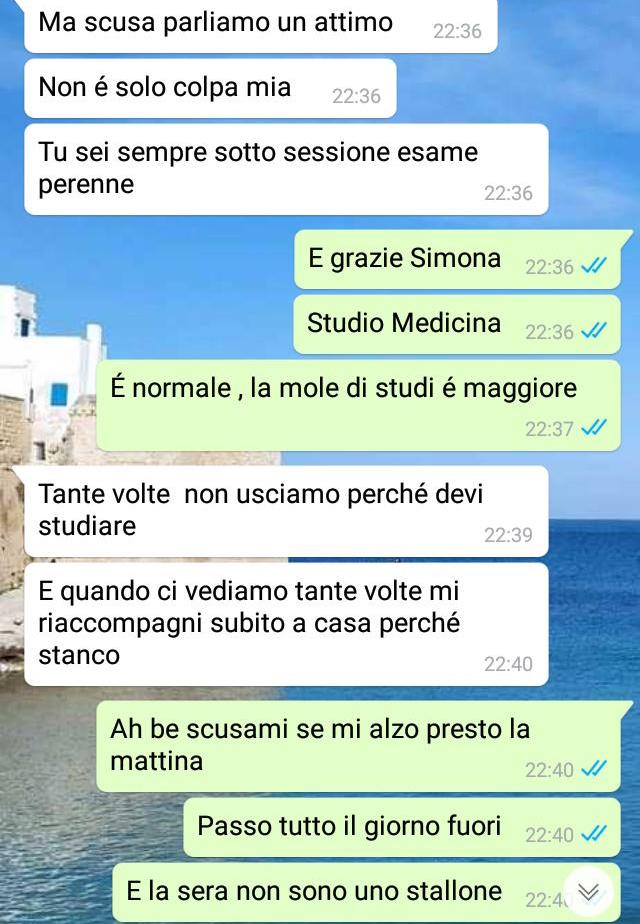The height and width of the screenshot is (924, 640).
Task: Tap 'É normale, la mole di studi' message
Action: (x=358, y=405)
